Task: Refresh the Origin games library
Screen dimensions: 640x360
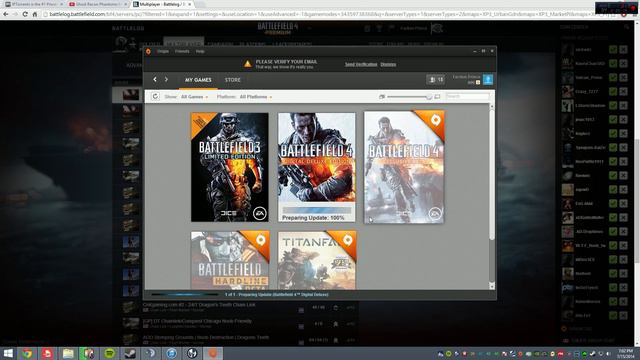Action: click(x=155, y=97)
